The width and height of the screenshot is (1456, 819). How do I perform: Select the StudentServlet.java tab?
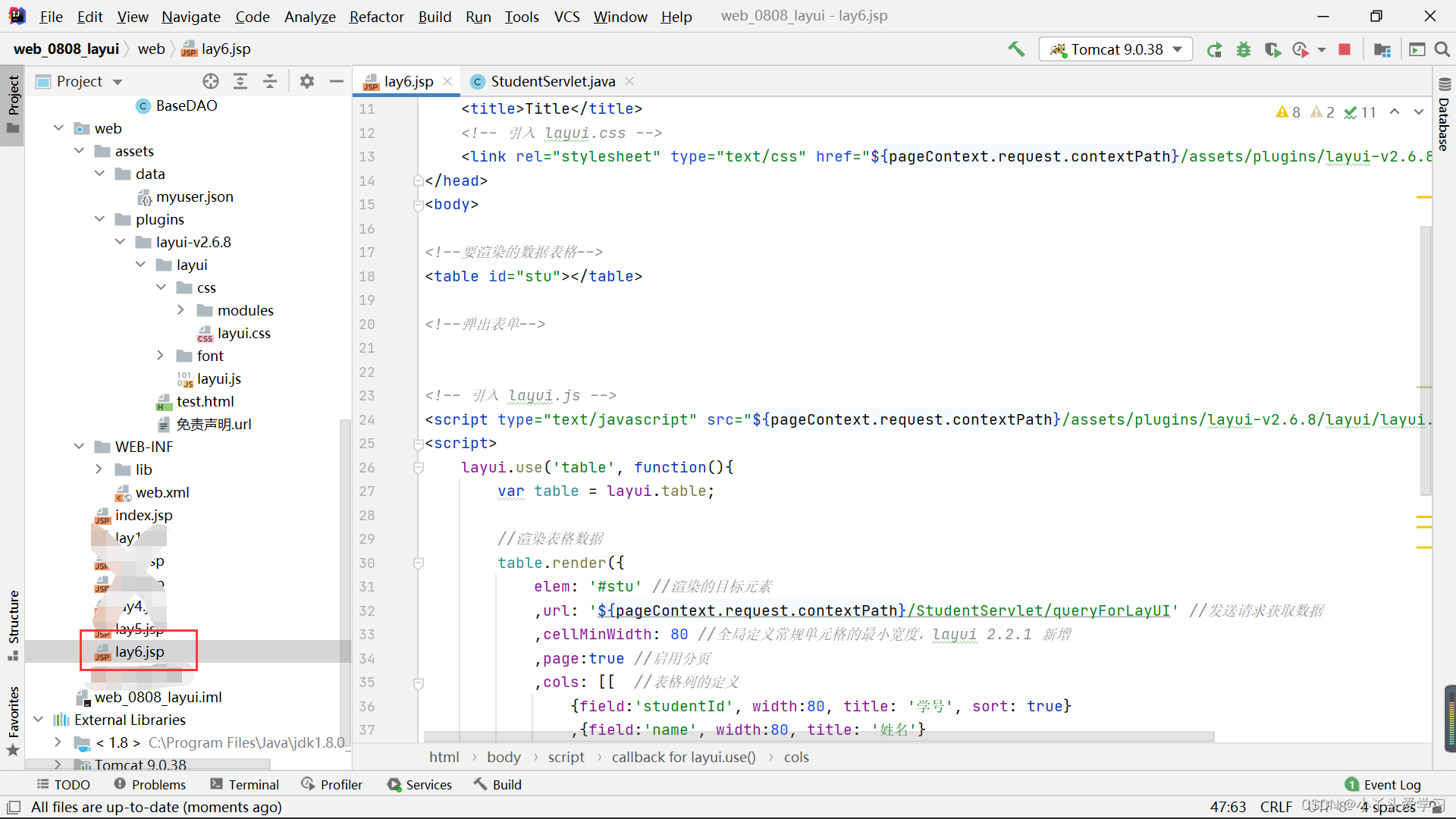click(553, 81)
